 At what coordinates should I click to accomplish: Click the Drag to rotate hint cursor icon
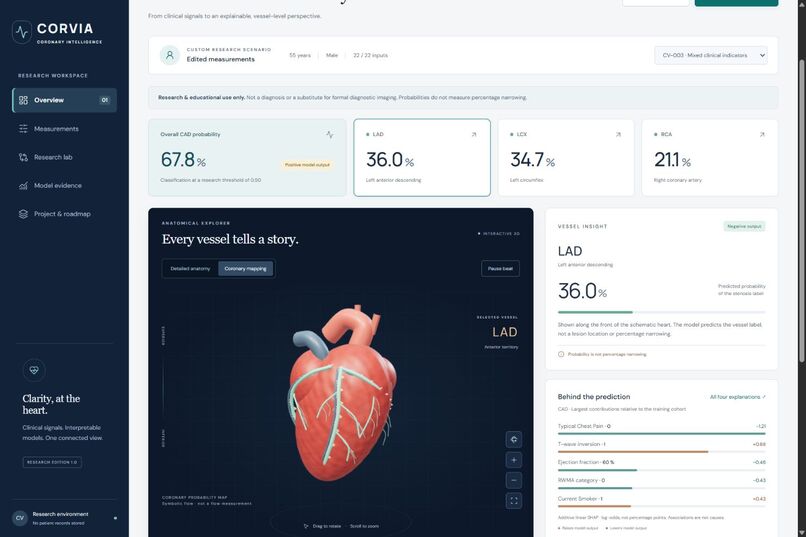coord(306,526)
